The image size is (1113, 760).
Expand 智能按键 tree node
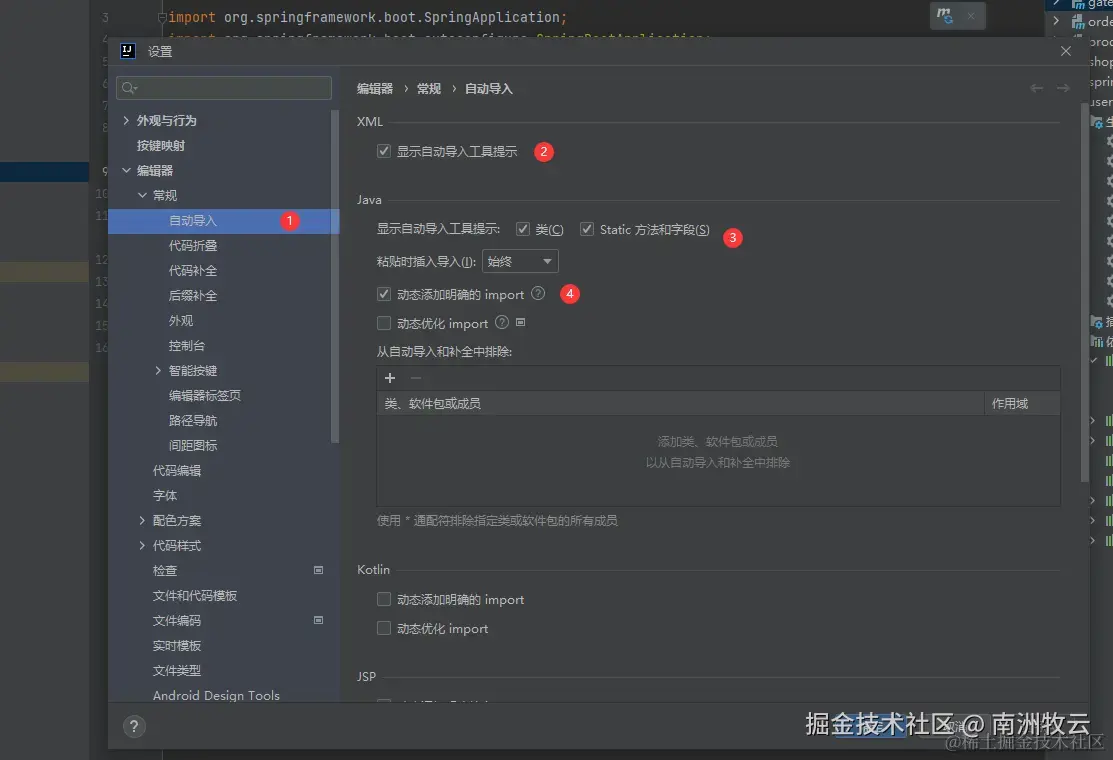pos(158,370)
